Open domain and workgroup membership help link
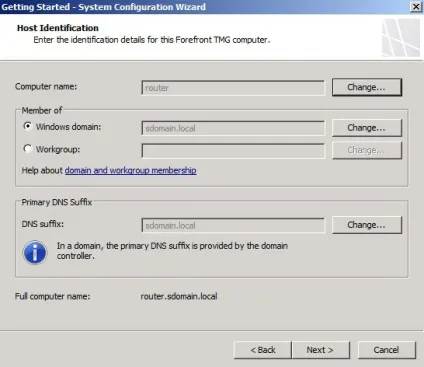Image resolution: width=424 pixels, height=367 pixels. pyautogui.click(x=130, y=170)
